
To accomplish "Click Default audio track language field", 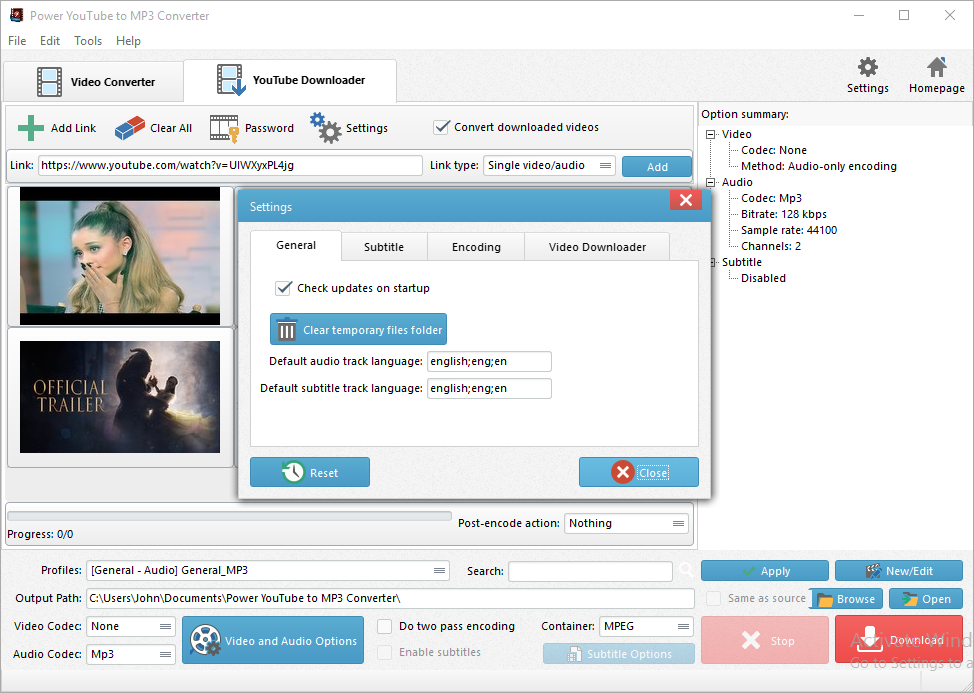I will coord(489,361).
